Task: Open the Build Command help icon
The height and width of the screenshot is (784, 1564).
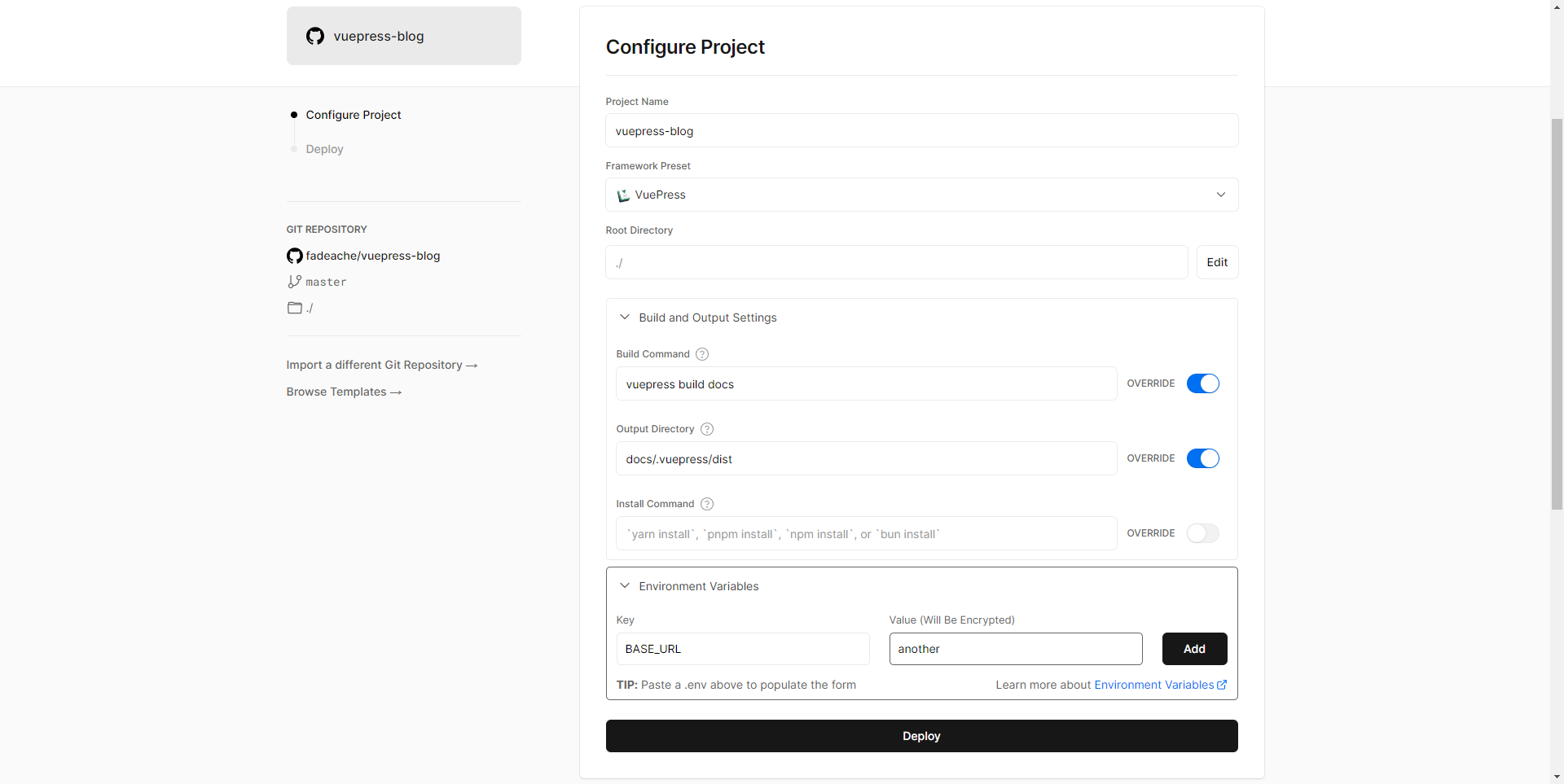Action: 702,354
